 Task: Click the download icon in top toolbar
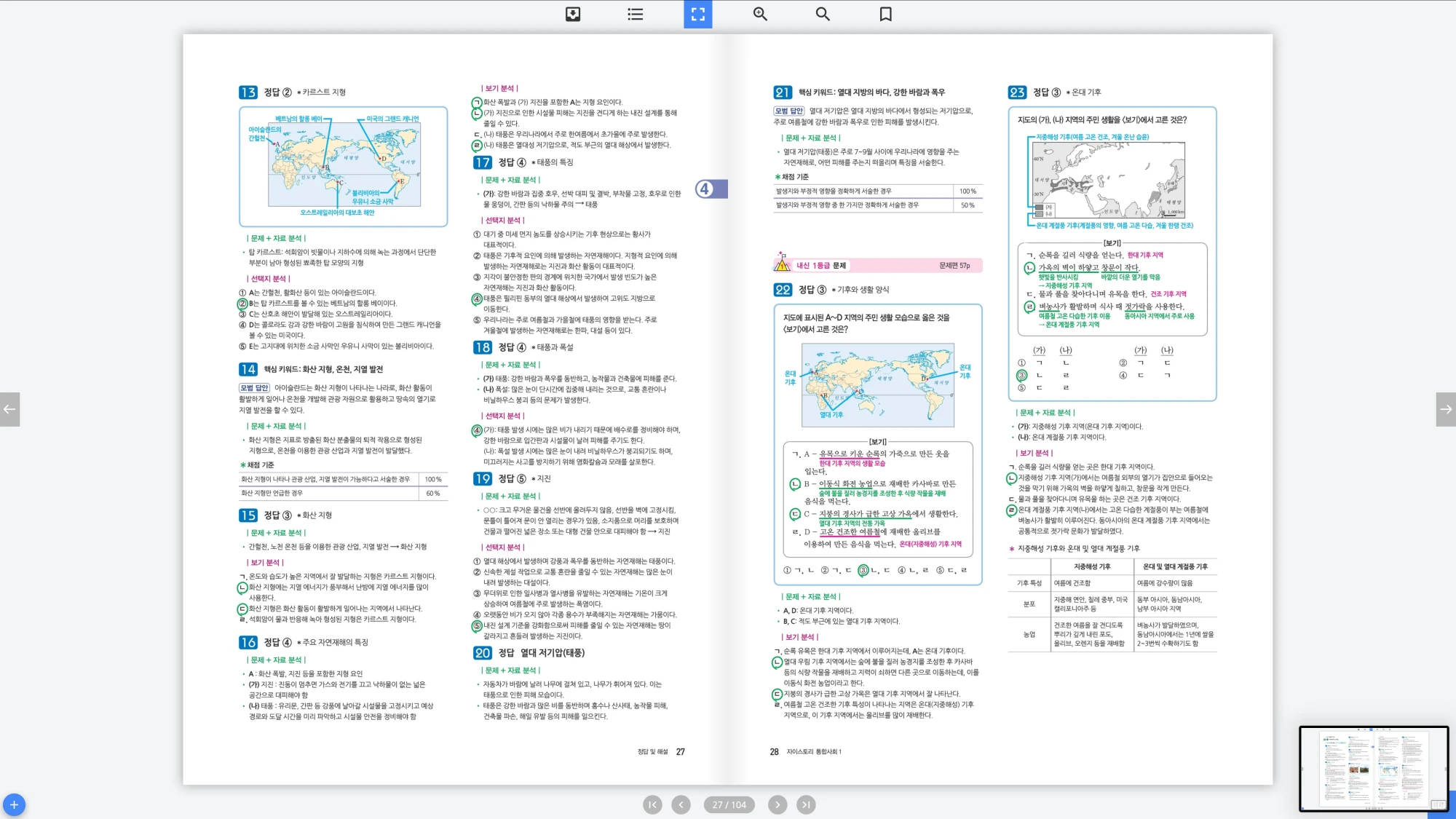click(573, 14)
